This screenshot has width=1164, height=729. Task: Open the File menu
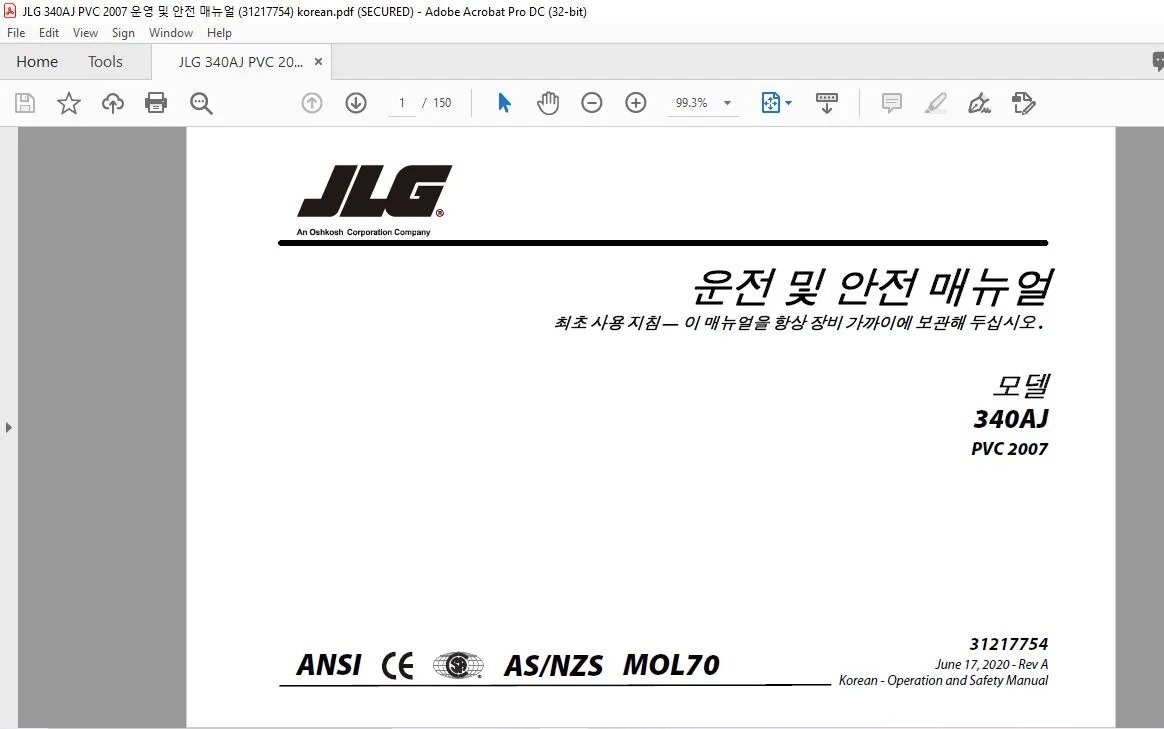pos(16,33)
